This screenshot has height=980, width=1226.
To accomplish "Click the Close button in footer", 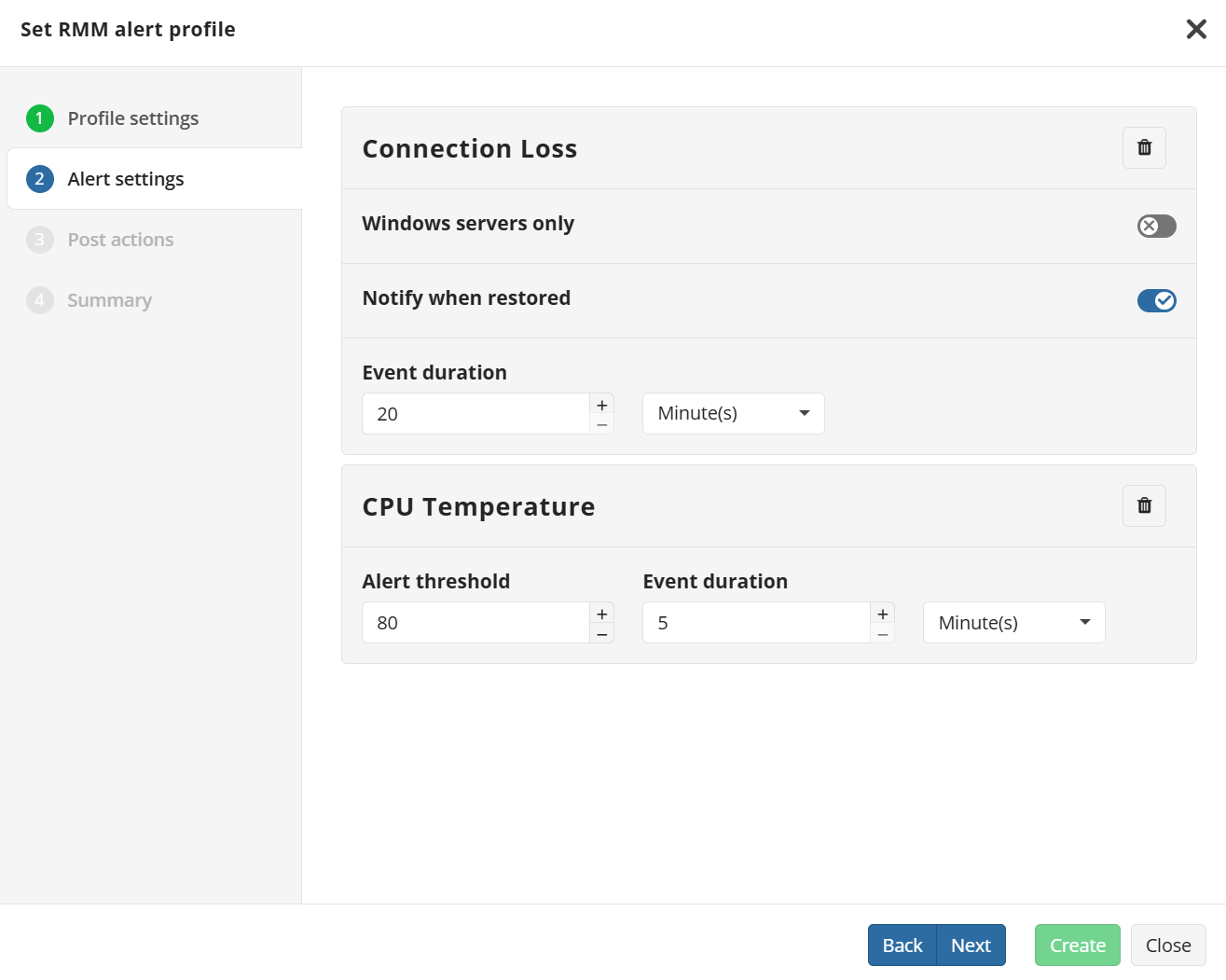I will point(1168,945).
